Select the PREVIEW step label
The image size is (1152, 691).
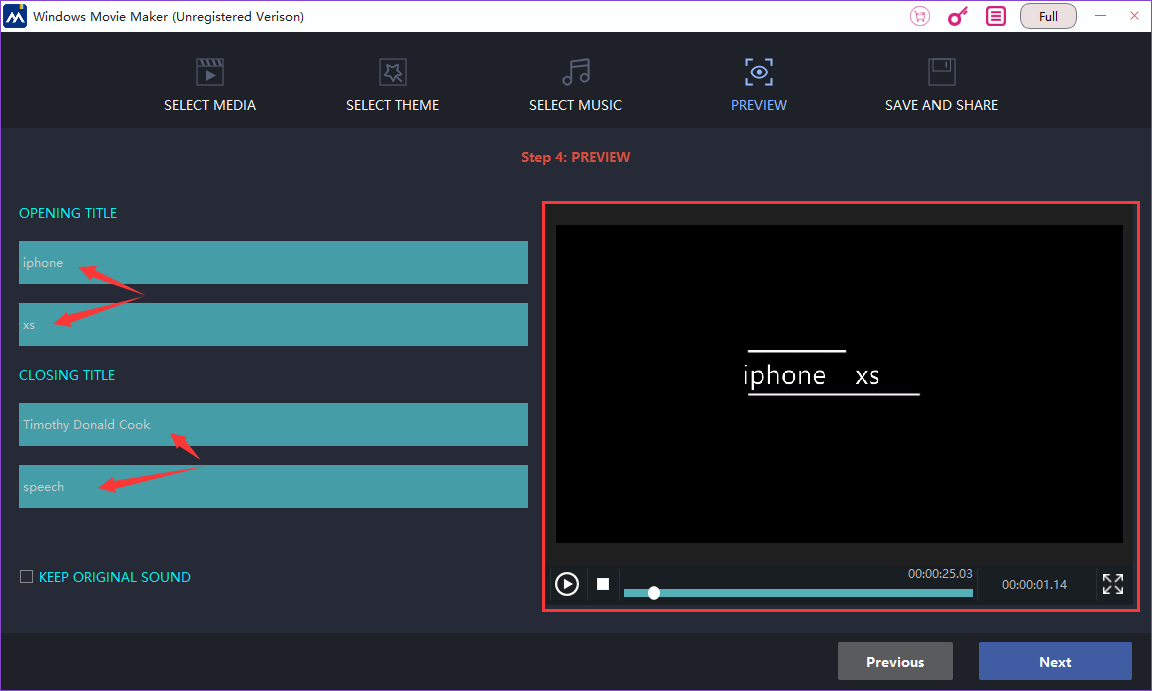759,105
